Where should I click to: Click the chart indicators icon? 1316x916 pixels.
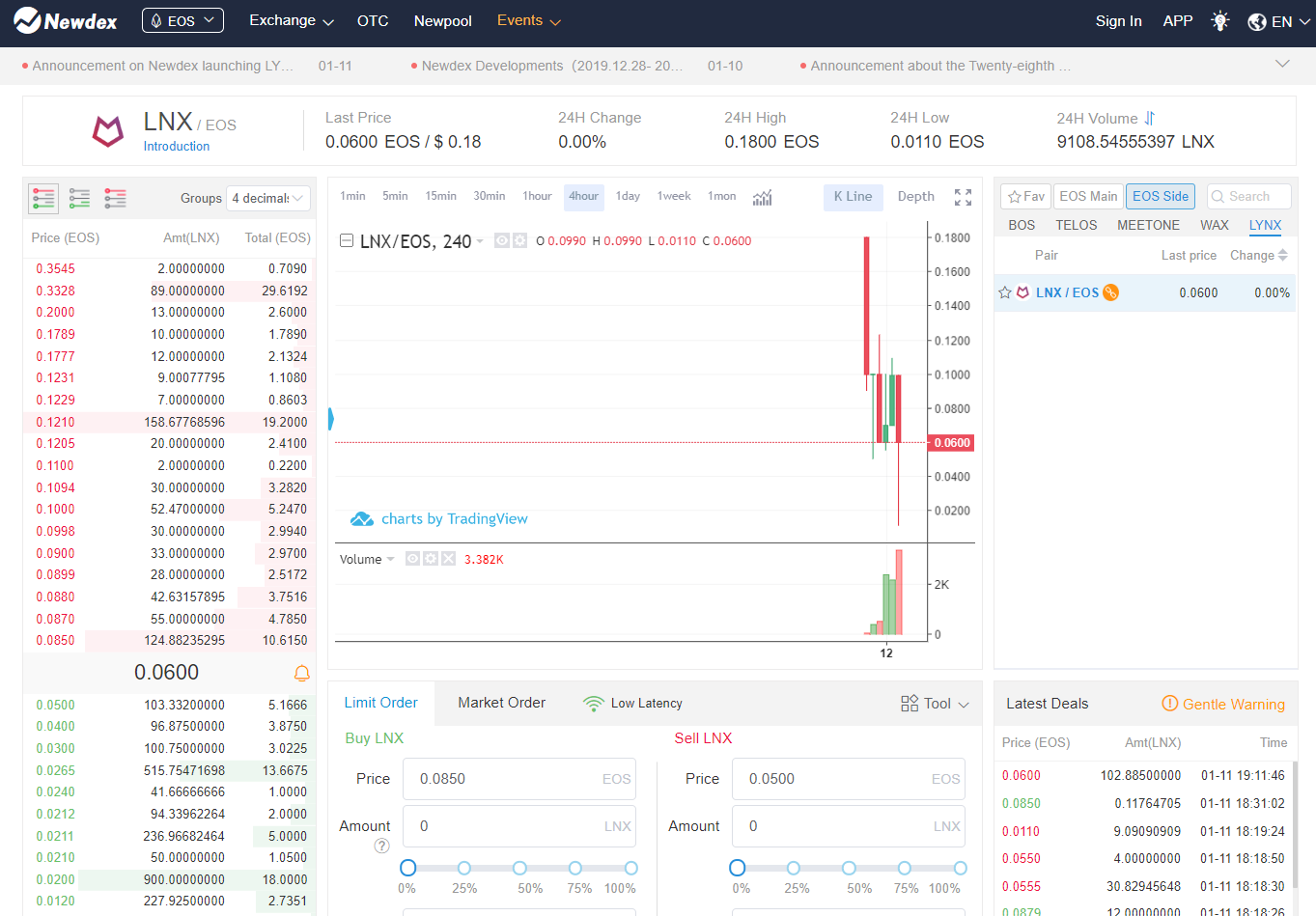coord(762,197)
